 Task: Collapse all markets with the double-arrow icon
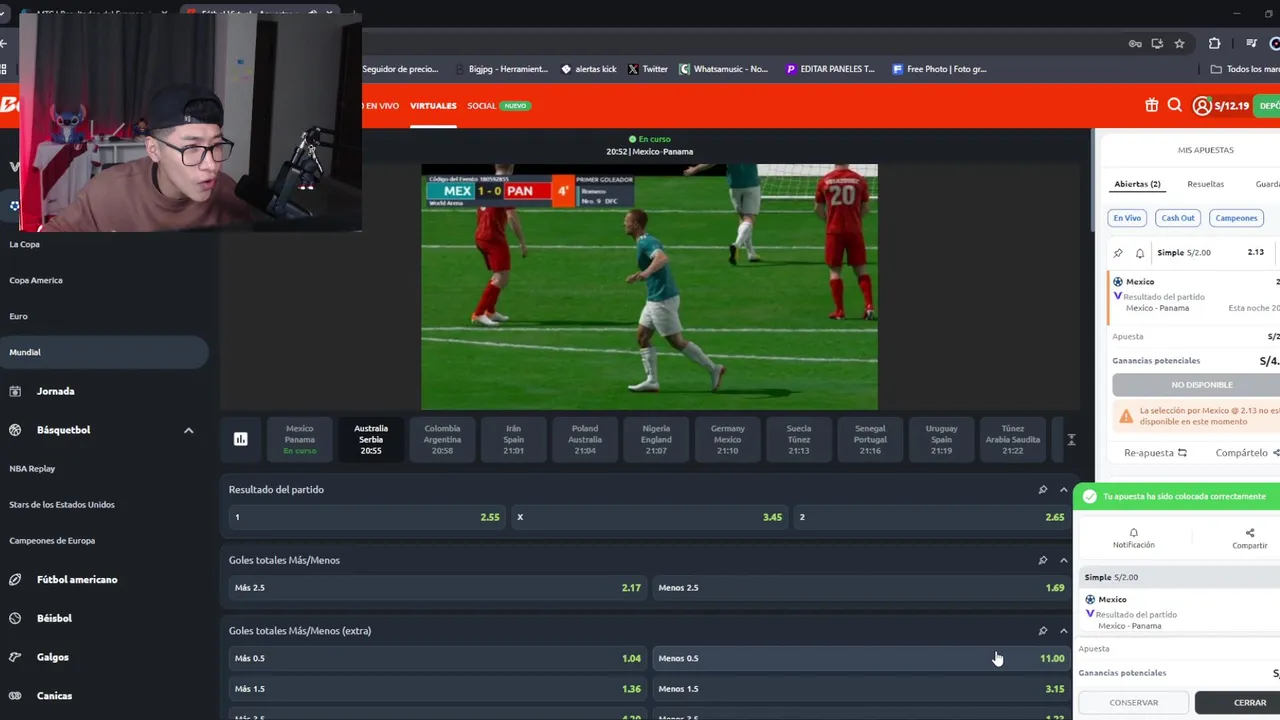1071,440
